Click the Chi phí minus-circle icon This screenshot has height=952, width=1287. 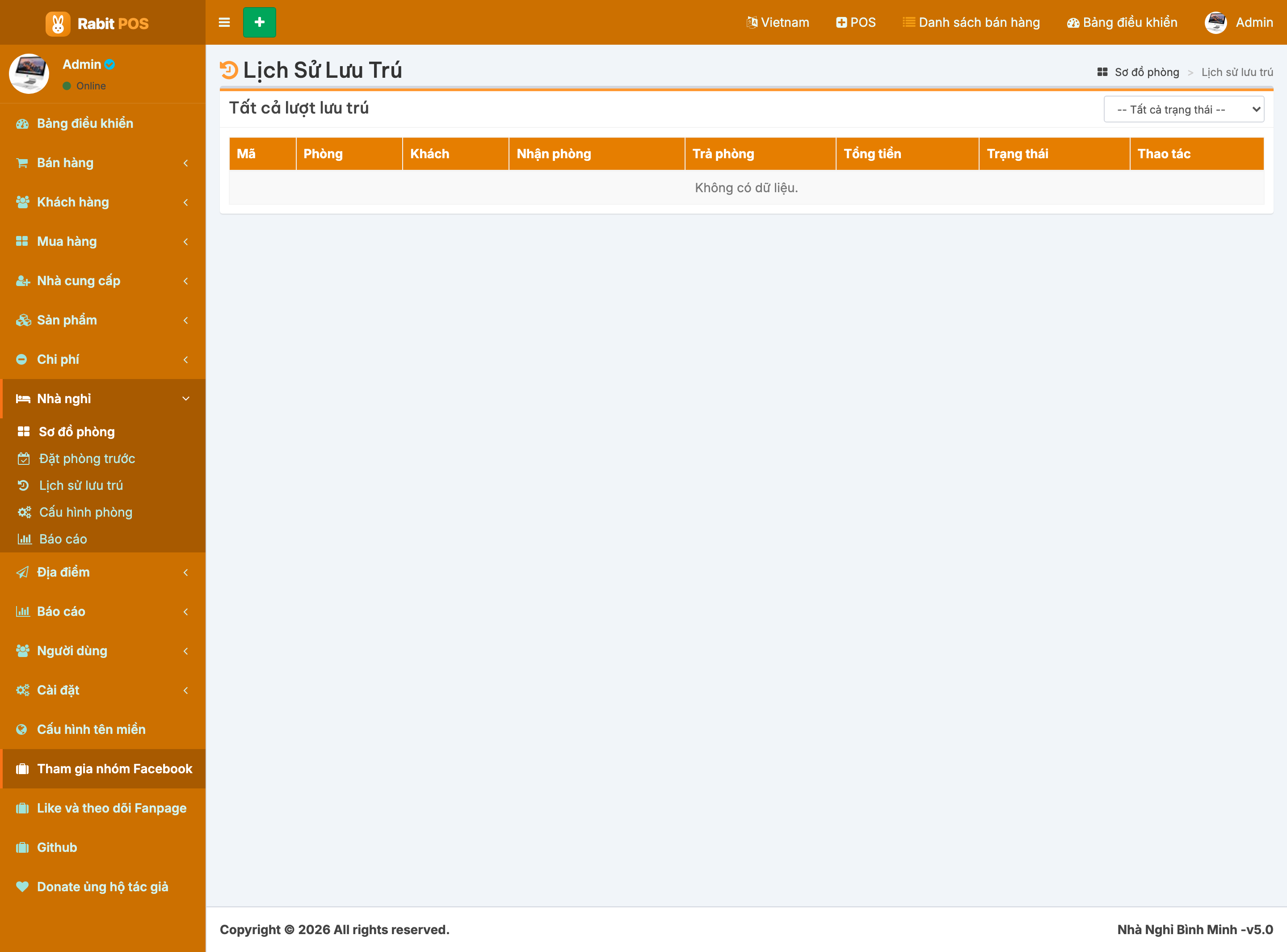(21, 360)
